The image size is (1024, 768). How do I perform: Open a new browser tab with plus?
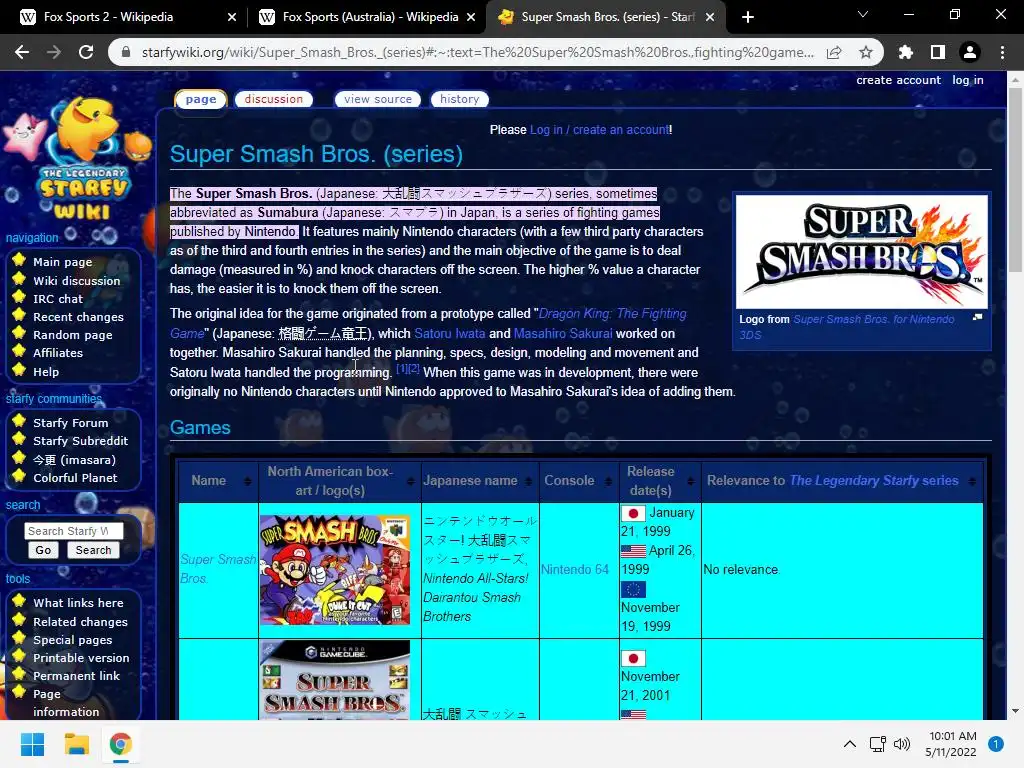pyautogui.click(x=748, y=17)
